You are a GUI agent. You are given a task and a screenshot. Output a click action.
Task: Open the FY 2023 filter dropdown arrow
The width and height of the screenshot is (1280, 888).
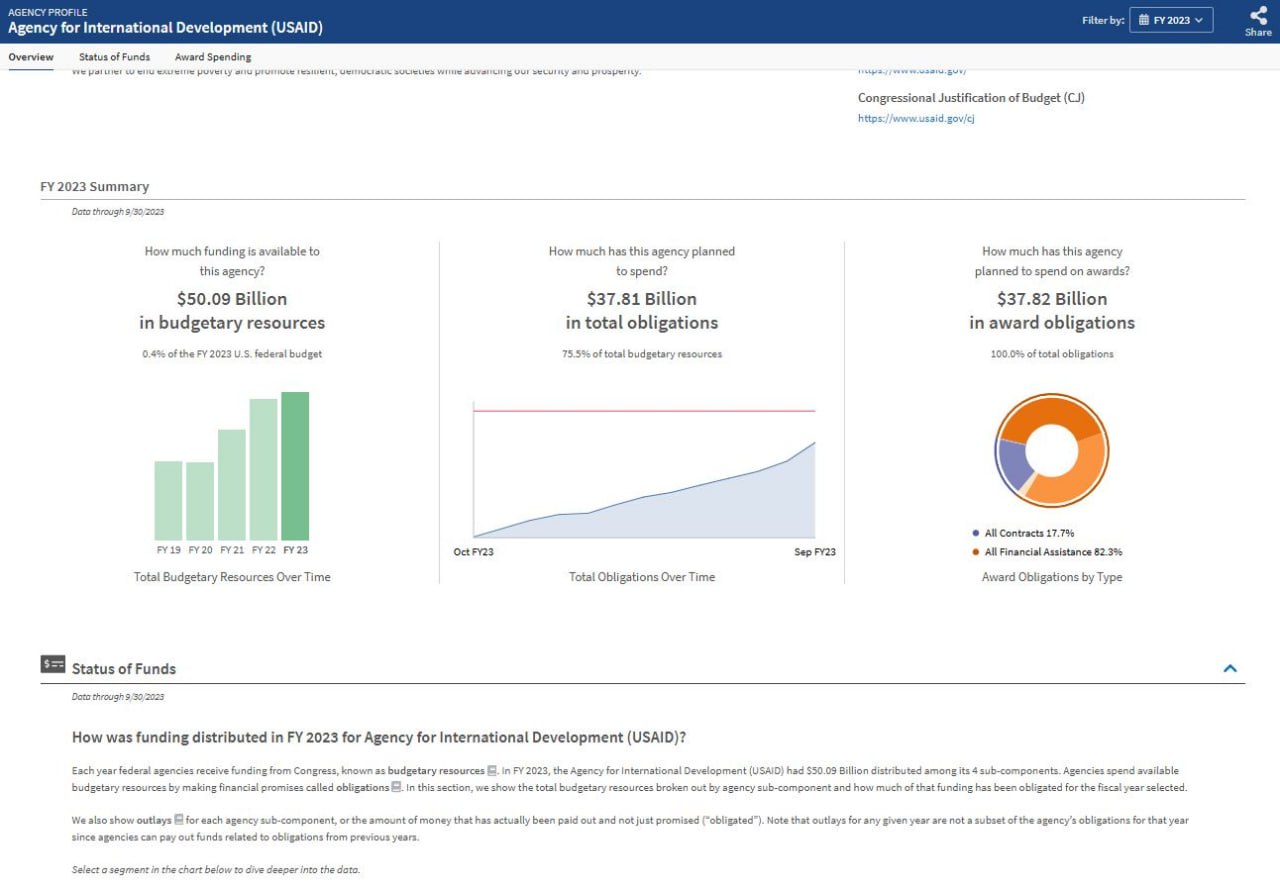coord(1199,20)
